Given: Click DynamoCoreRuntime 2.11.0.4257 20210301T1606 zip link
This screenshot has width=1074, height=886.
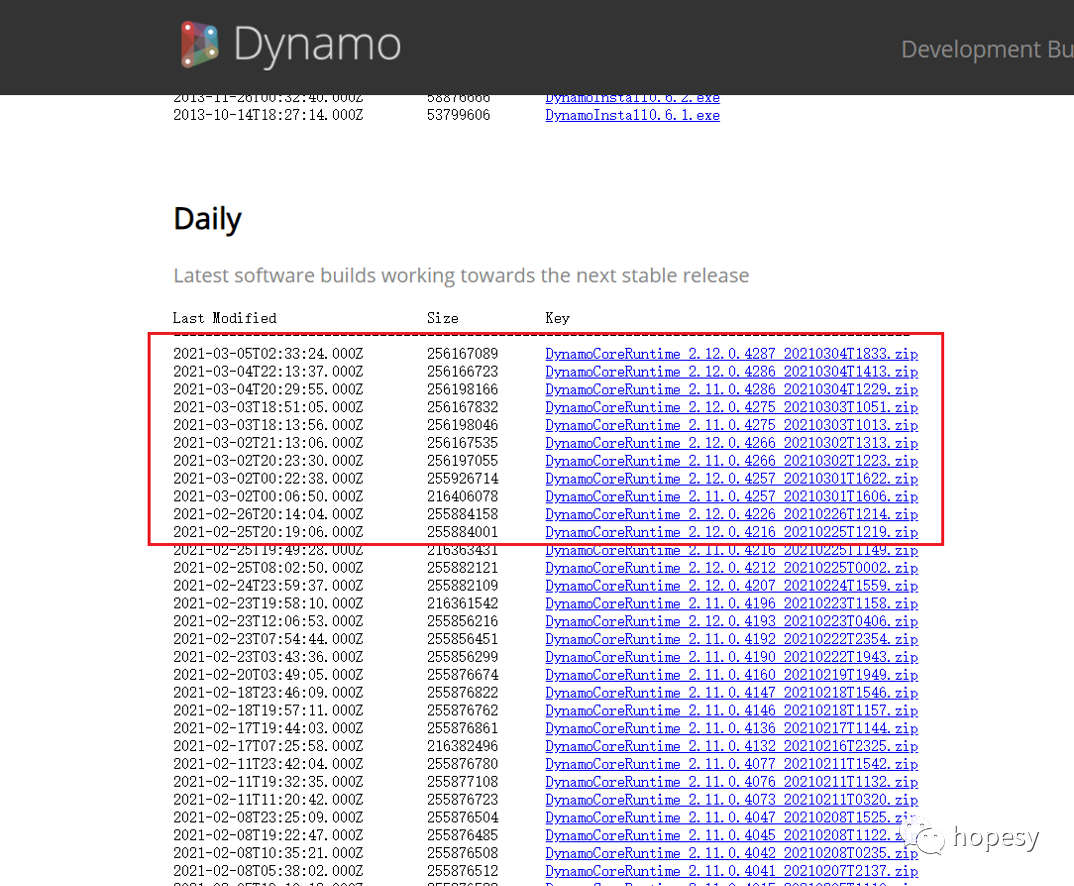Looking at the screenshot, I should tap(731, 497).
